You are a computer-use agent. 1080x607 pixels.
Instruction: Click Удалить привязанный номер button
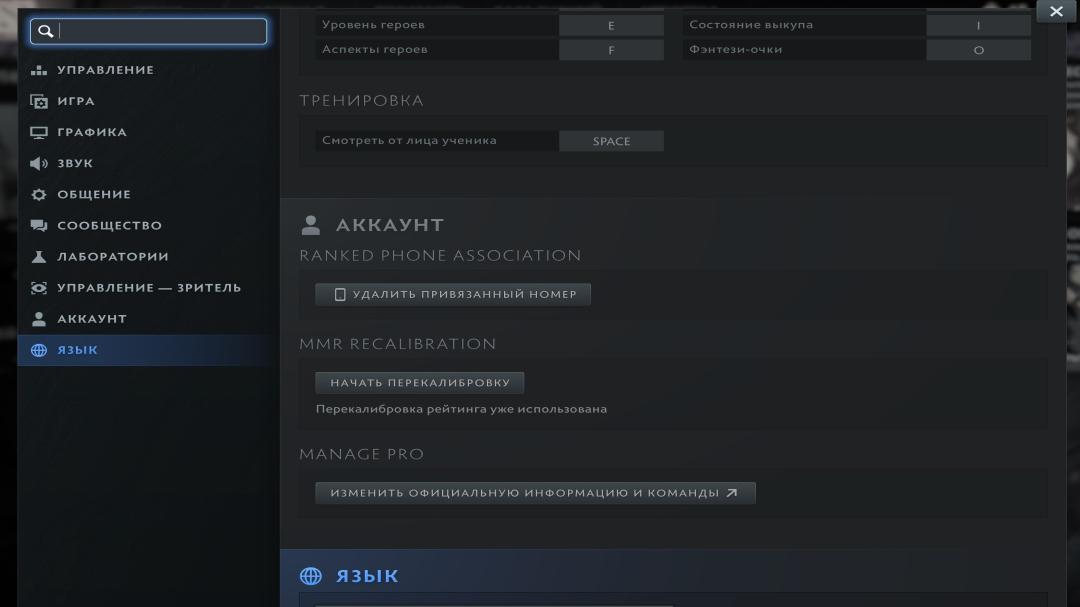(x=453, y=294)
